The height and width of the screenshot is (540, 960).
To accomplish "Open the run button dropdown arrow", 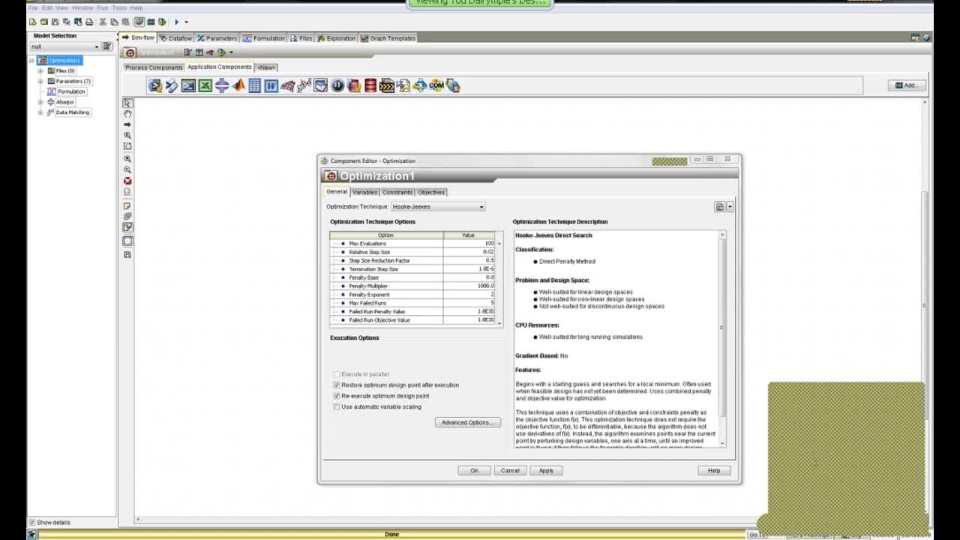I will (x=187, y=22).
